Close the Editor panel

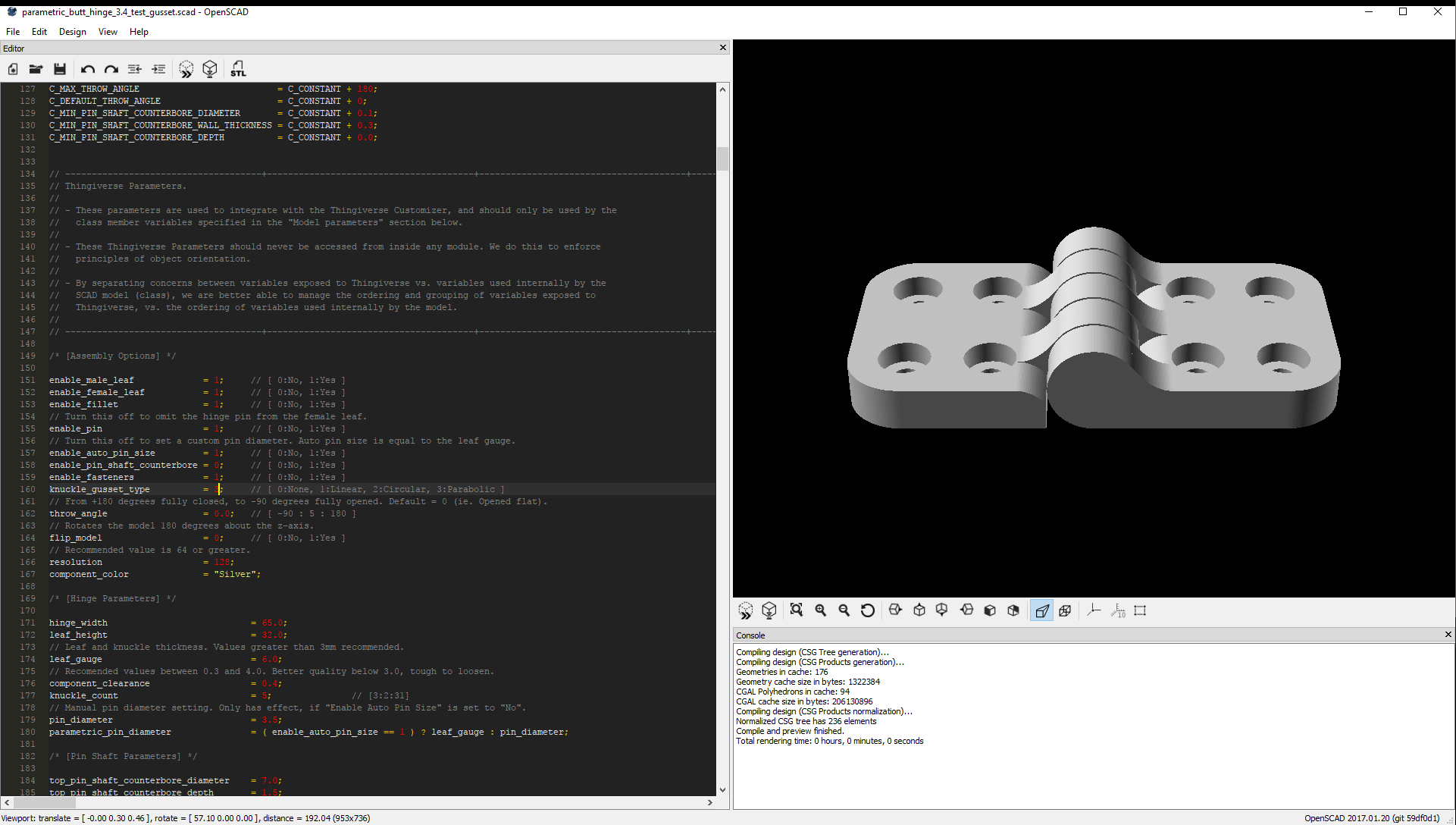(722, 48)
